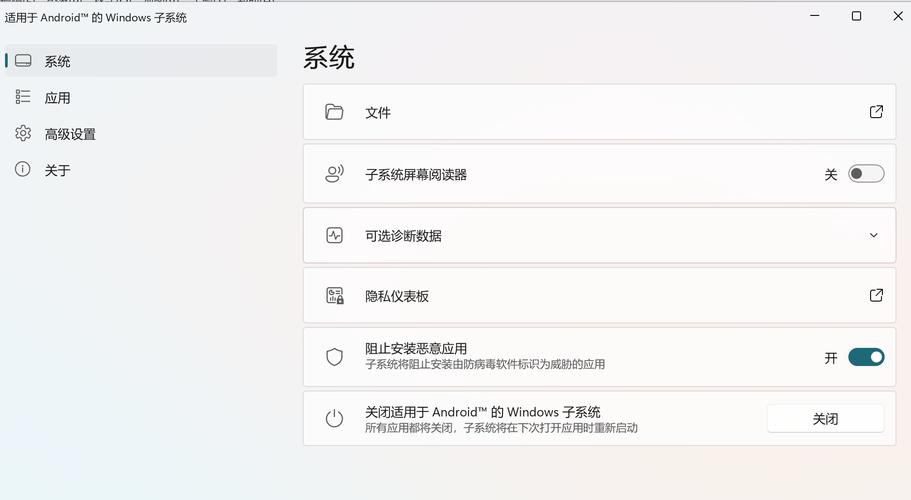The image size is (911, 500).
Task: Click the 文件 row label
Action: click(378, 113)
